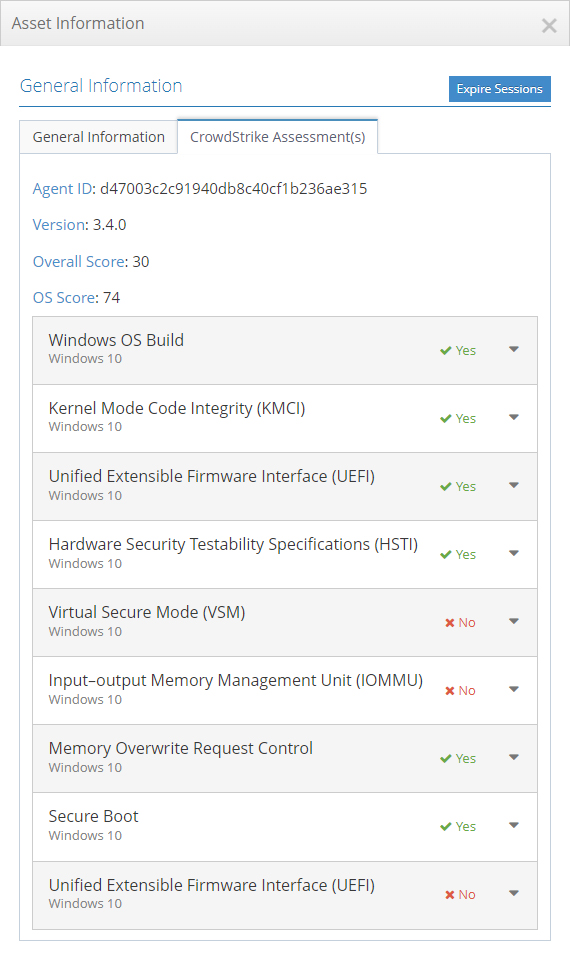Click the agent ID value d47003c2c91940db8c40cf1b236ae315
The width and height of the screenshot is (570, 970).
(x=233, y=189)
